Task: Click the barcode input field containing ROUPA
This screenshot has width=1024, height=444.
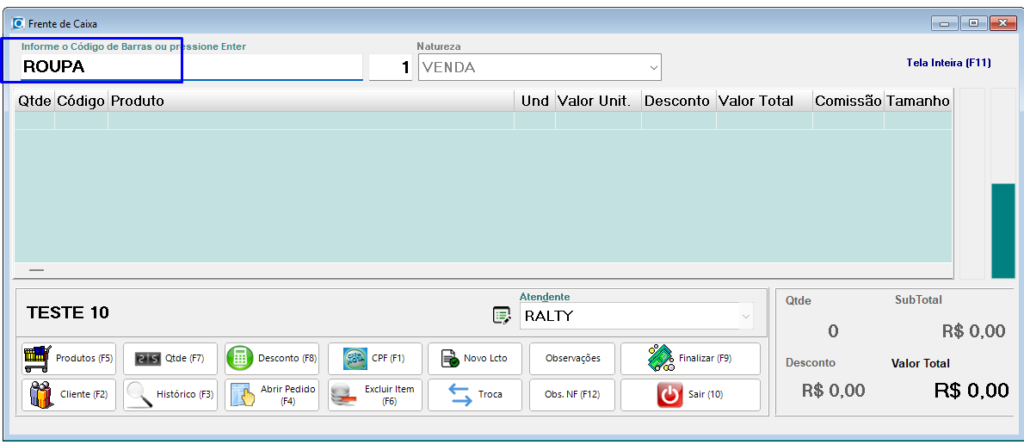Action: (190, 67)
